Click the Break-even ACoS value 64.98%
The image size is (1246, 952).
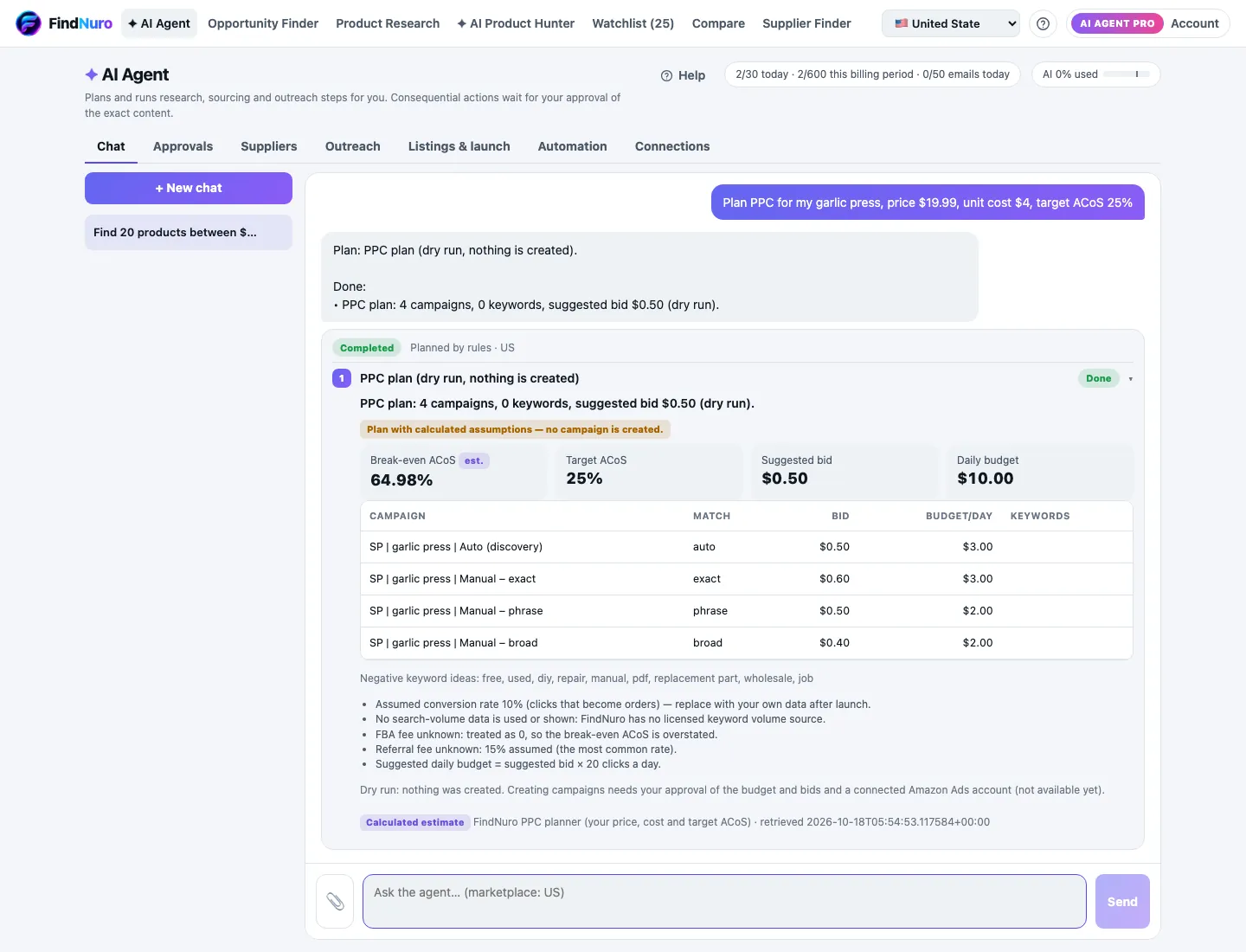tap(401, 480)
